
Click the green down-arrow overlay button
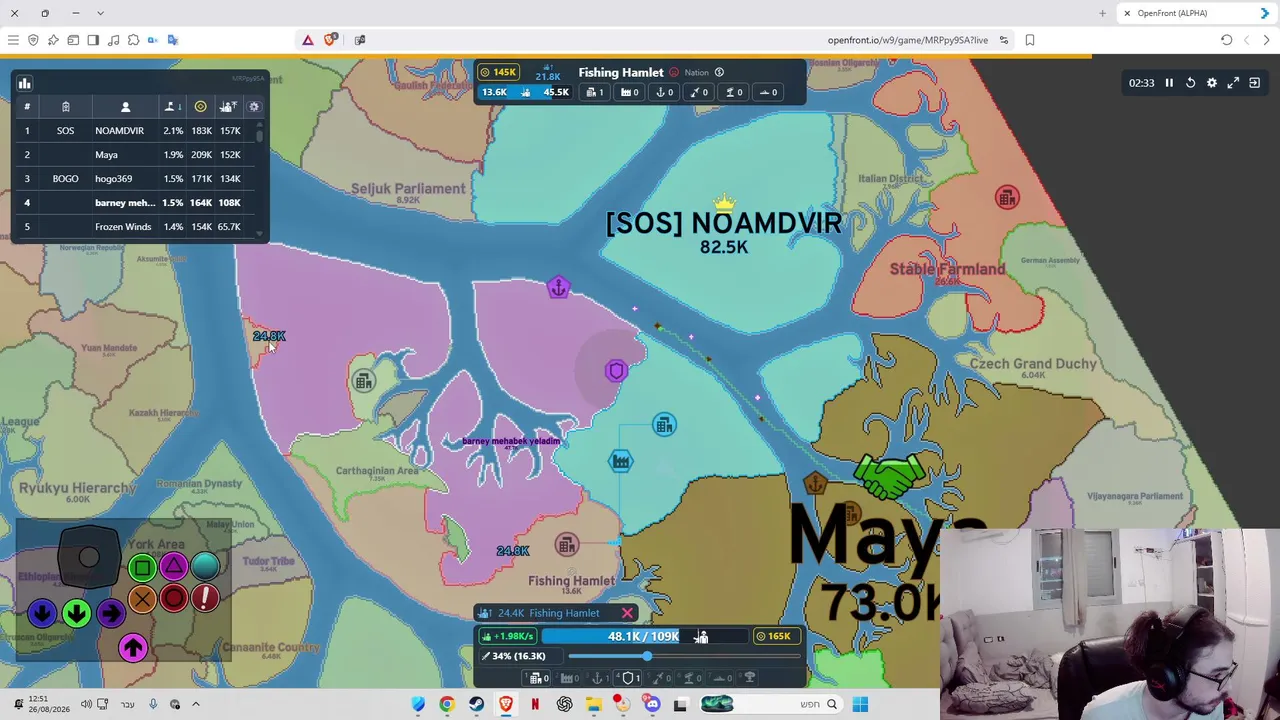[76, 613]
